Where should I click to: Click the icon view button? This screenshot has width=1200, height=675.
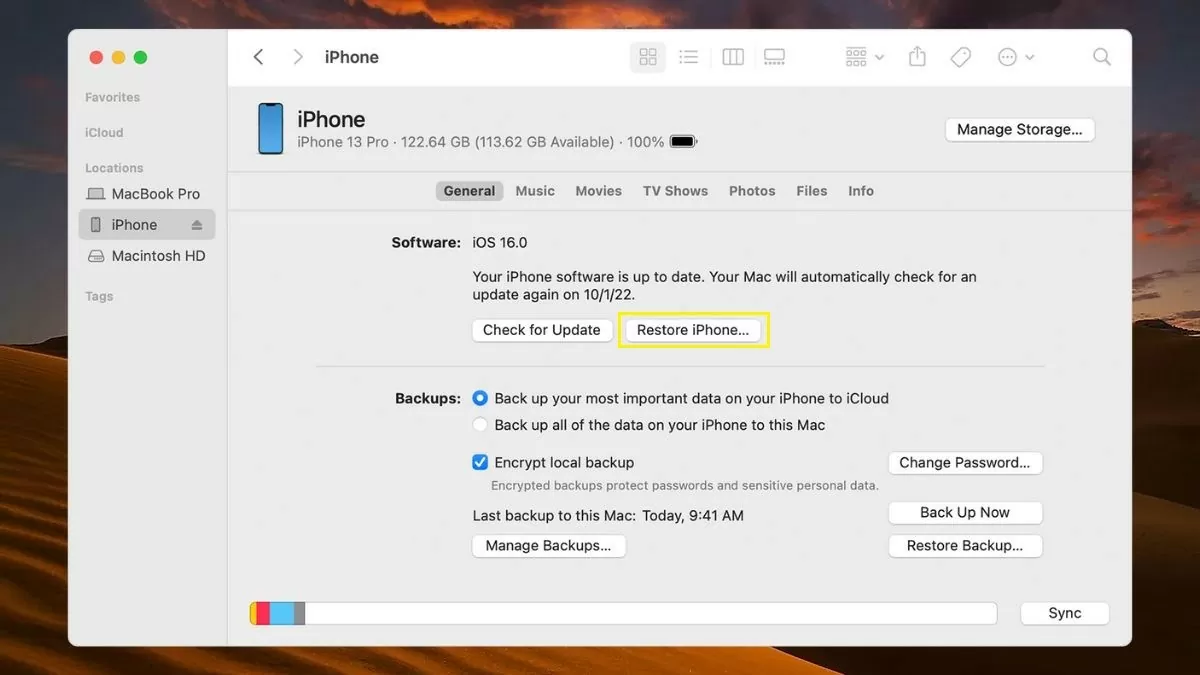(x=647, y=57)
